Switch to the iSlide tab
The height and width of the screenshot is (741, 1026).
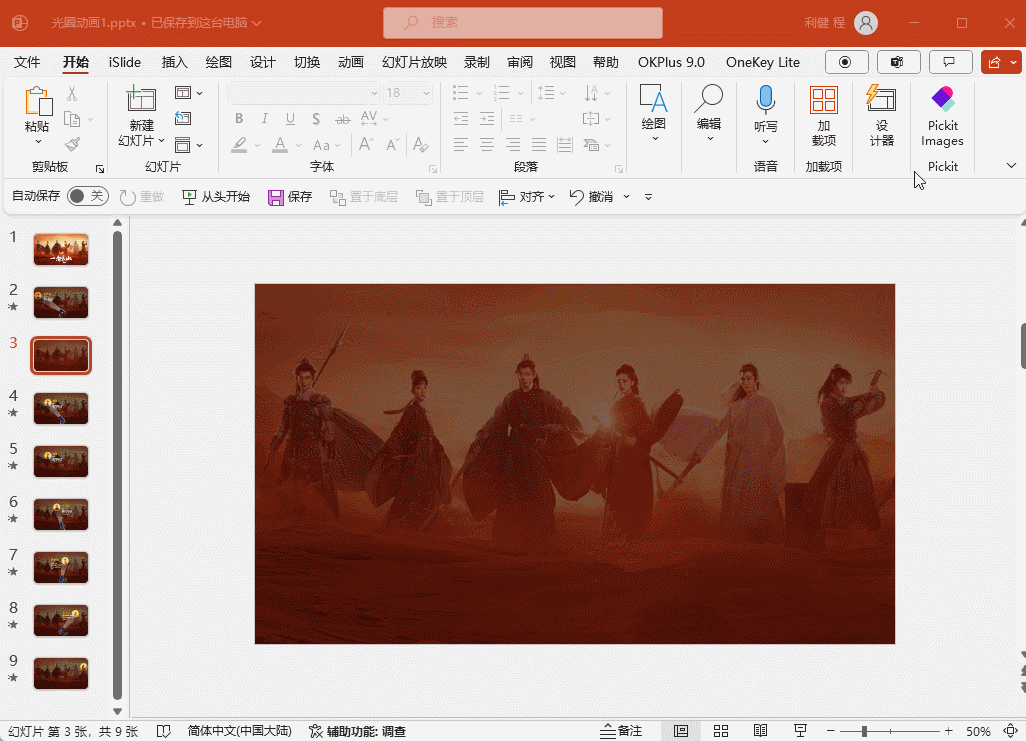pos(124,62)
